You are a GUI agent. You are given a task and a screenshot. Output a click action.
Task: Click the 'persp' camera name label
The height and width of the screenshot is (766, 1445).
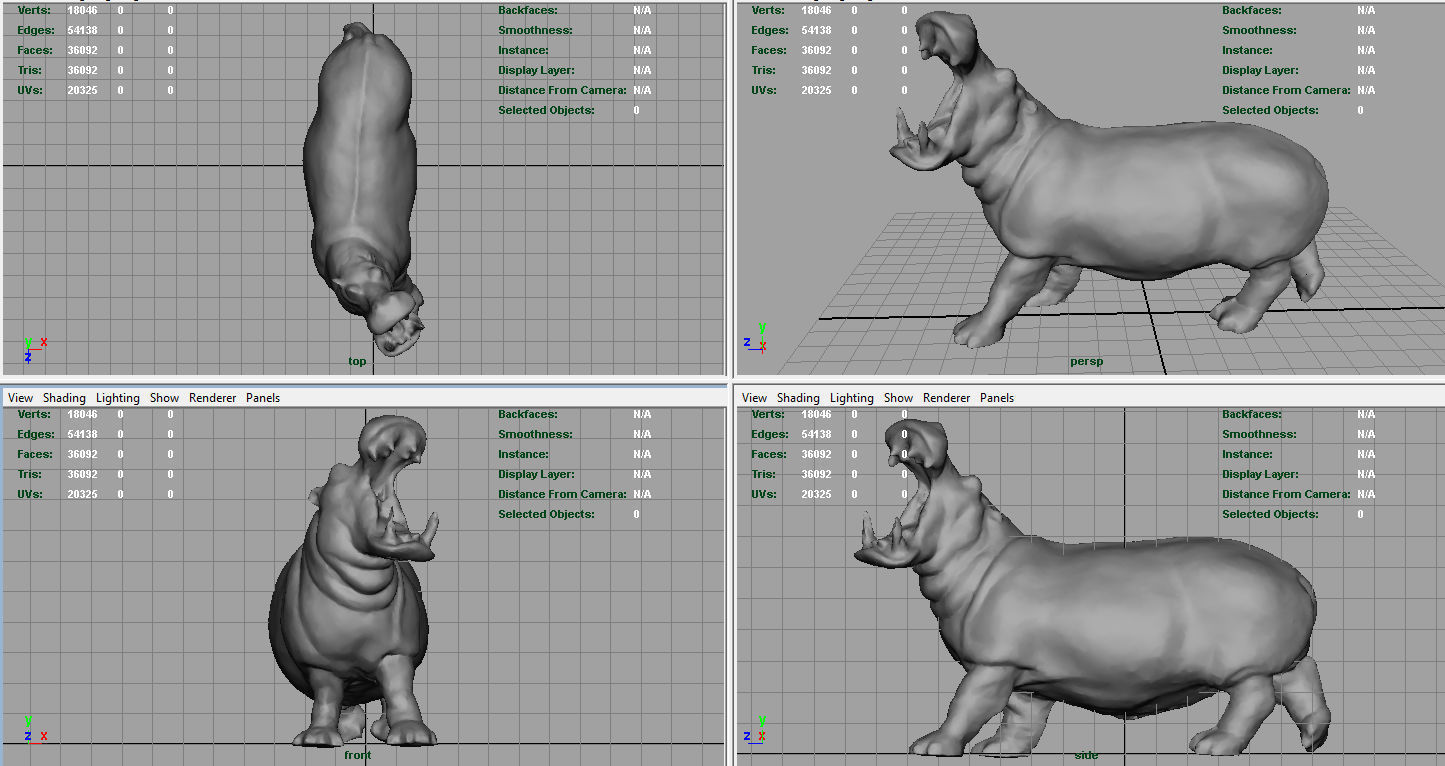1087,362
